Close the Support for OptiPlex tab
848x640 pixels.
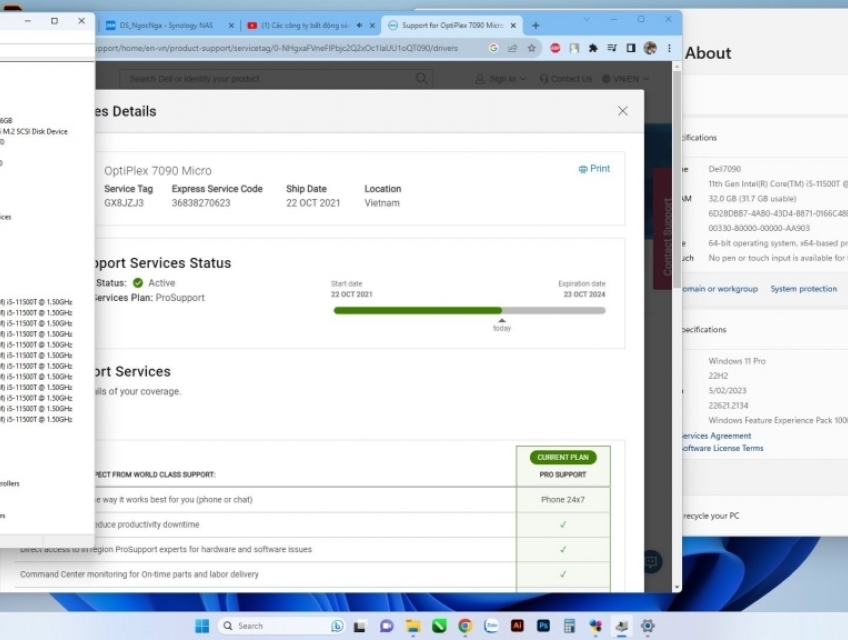[513, 25]
